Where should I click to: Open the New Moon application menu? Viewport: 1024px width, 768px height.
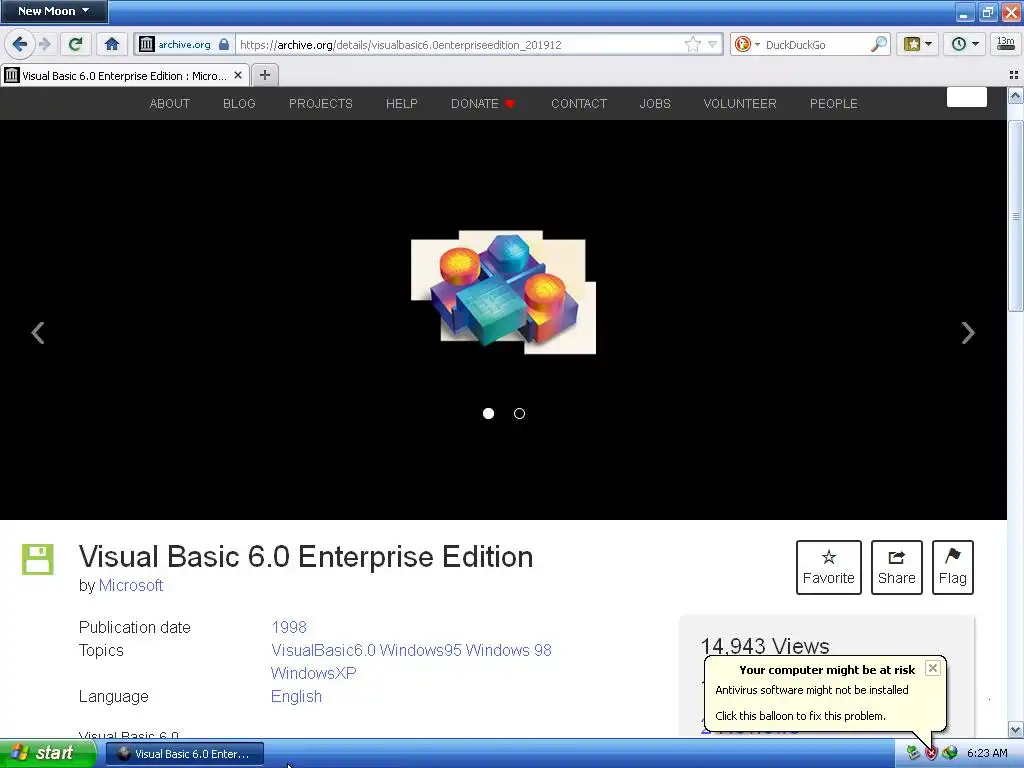pyautogui.click(x=54, y=11)
